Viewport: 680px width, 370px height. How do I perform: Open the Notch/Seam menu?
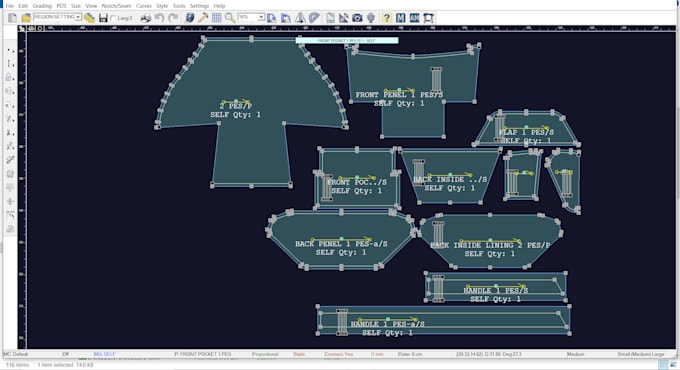[x=116, y=6]
